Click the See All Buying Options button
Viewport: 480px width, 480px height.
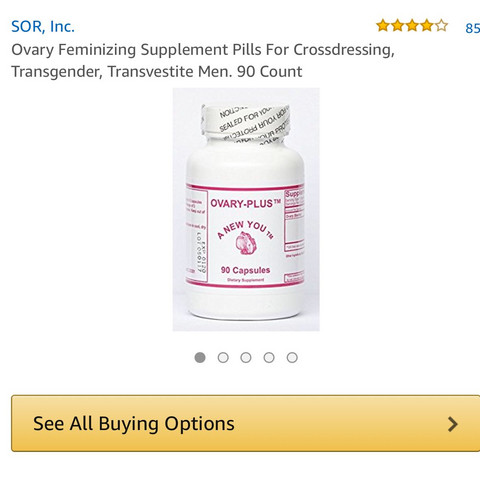(246, 424)
